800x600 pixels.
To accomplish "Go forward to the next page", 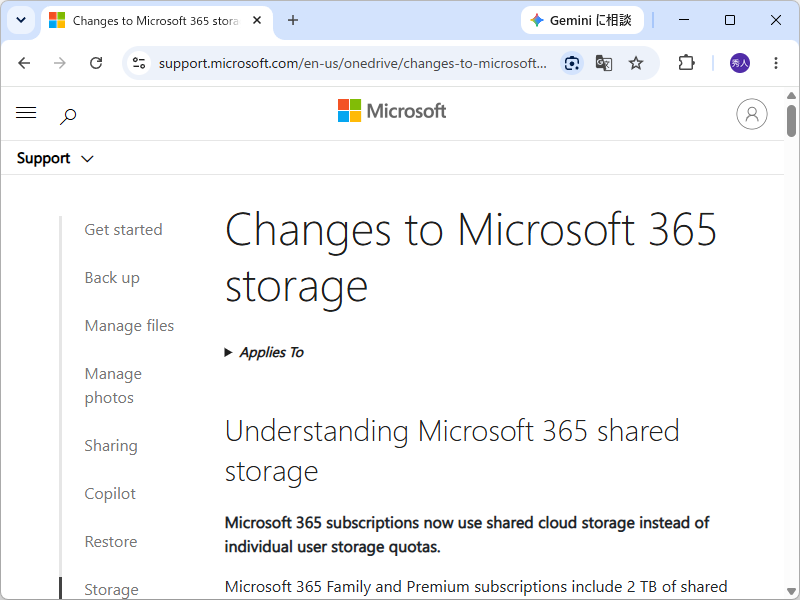I will (60, 63).
